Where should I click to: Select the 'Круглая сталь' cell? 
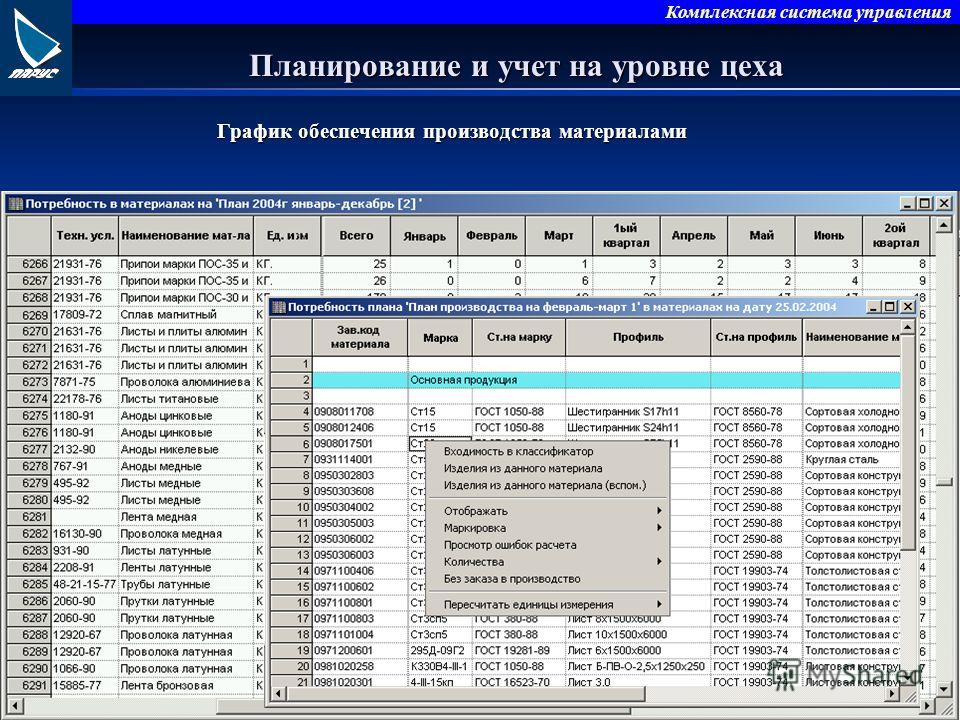click(852, 459)
